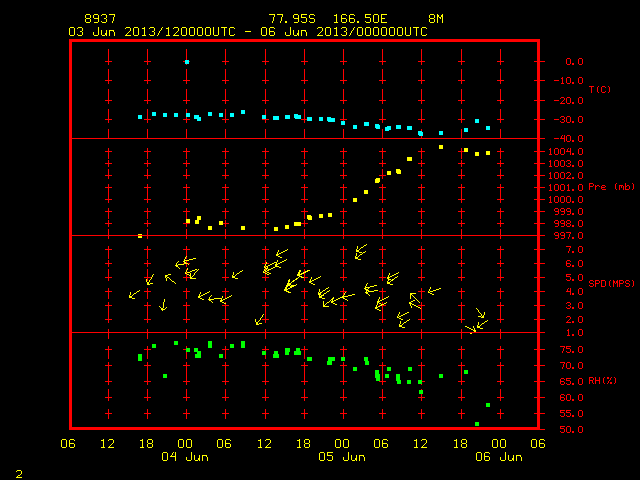
Task: Click the date range title text
Action: [248, 32]
